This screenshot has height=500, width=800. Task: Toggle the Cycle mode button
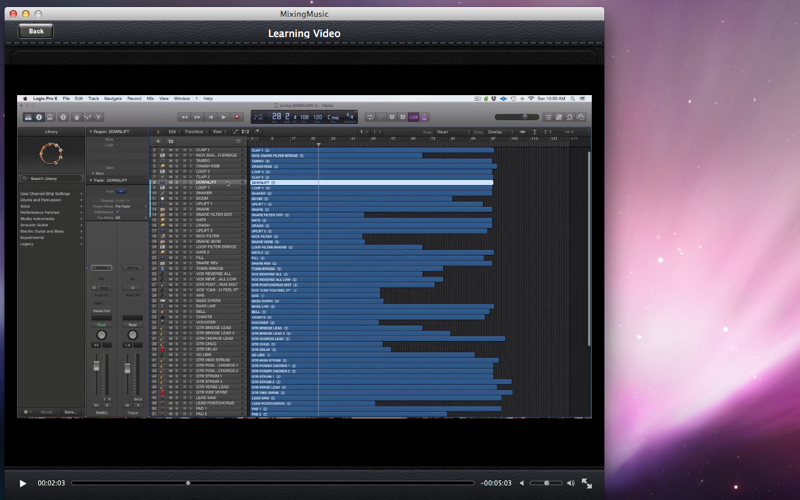pos(370,117)
